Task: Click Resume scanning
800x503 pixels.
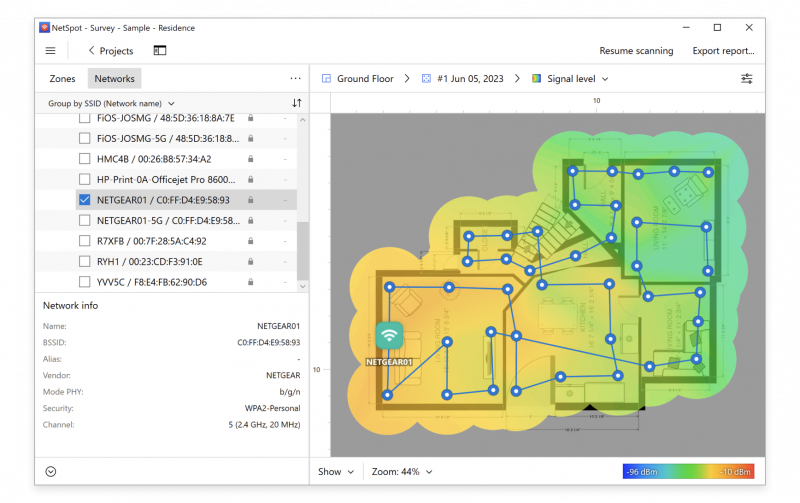Action: tap(636, 51)
